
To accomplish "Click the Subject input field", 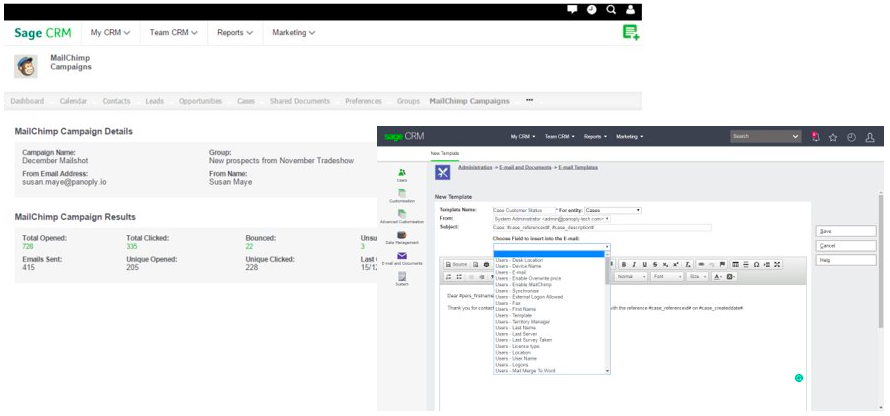I will click(602, 227).
